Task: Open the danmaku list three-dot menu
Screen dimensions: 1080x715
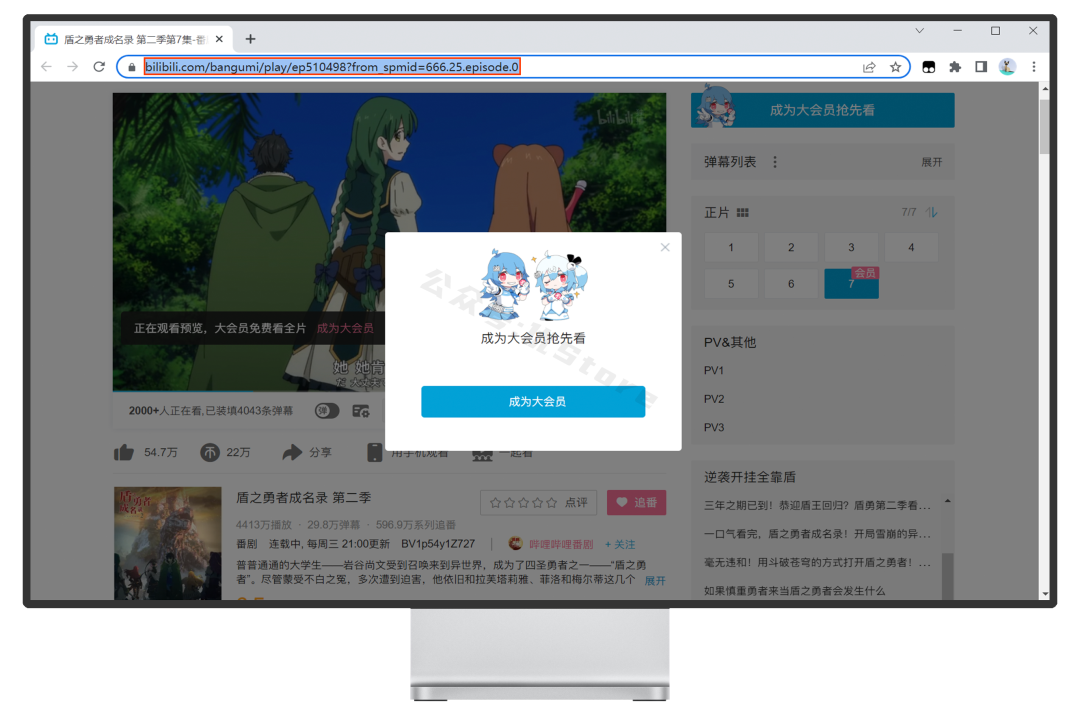Action: tap(775, 162)
